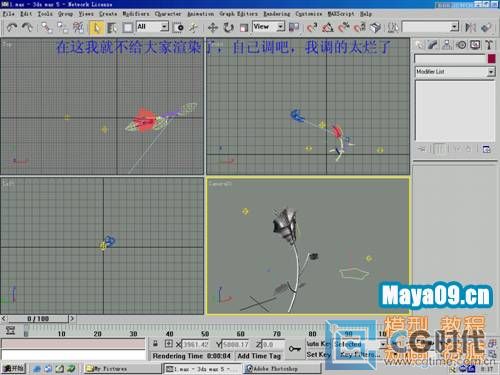Open the Mini Curve Editor icon
This screenshot has height=375, width=500.
[x=10, y=331]
